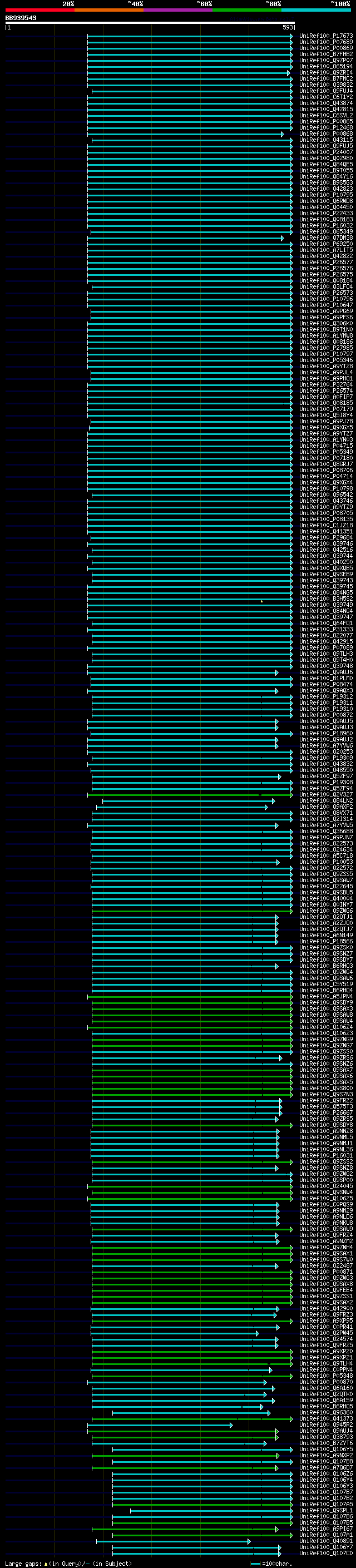
Task: Click the purple ~60% identity legend segment
Action: 177,10
